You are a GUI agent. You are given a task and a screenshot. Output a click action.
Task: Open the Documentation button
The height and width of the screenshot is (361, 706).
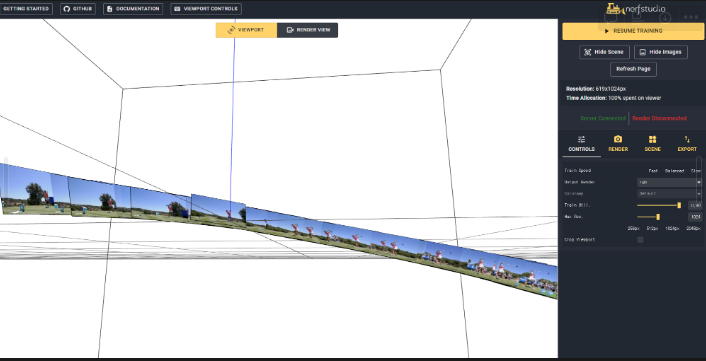coord(133,9)
